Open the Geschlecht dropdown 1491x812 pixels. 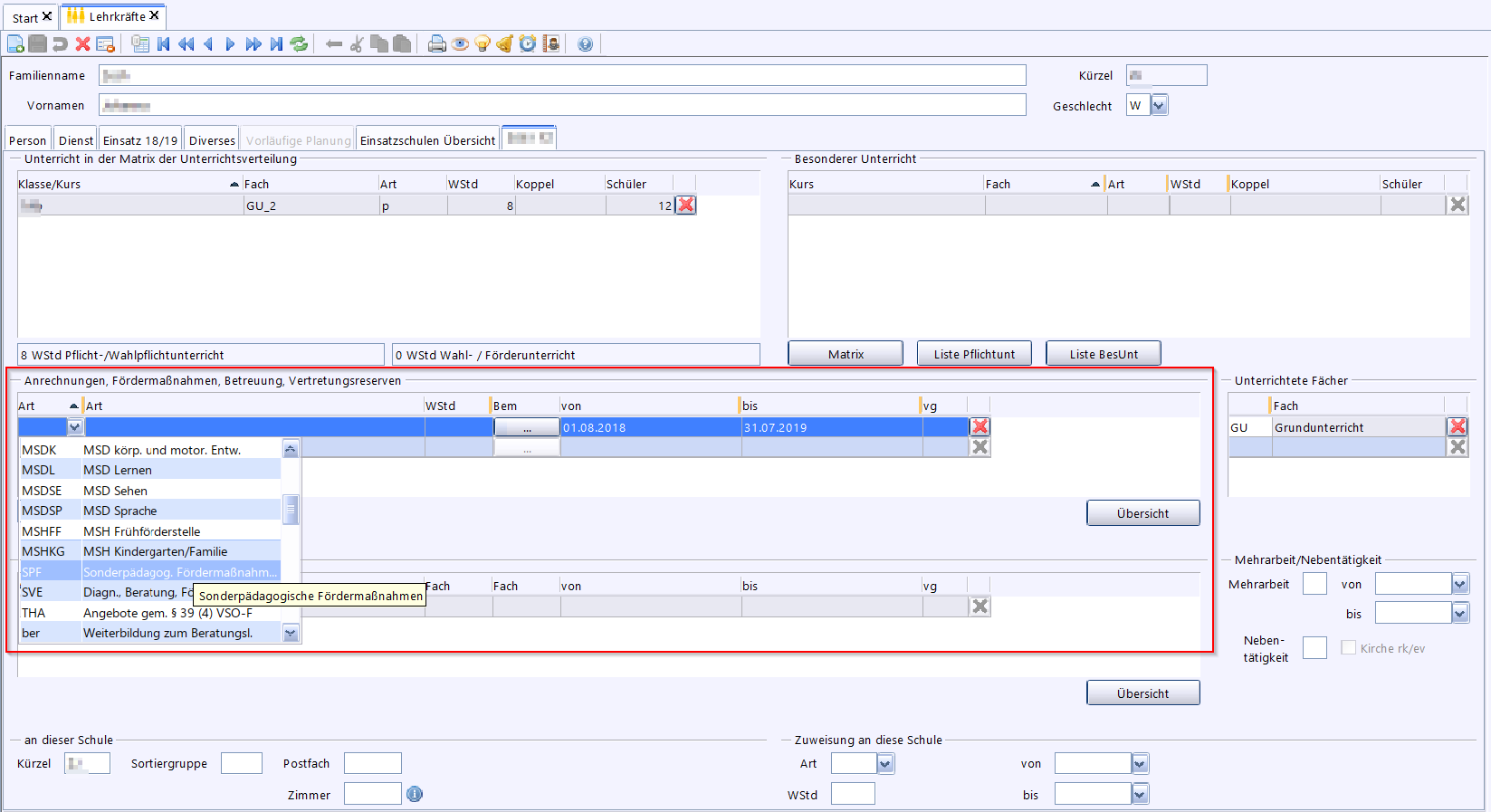(1159, 105)
